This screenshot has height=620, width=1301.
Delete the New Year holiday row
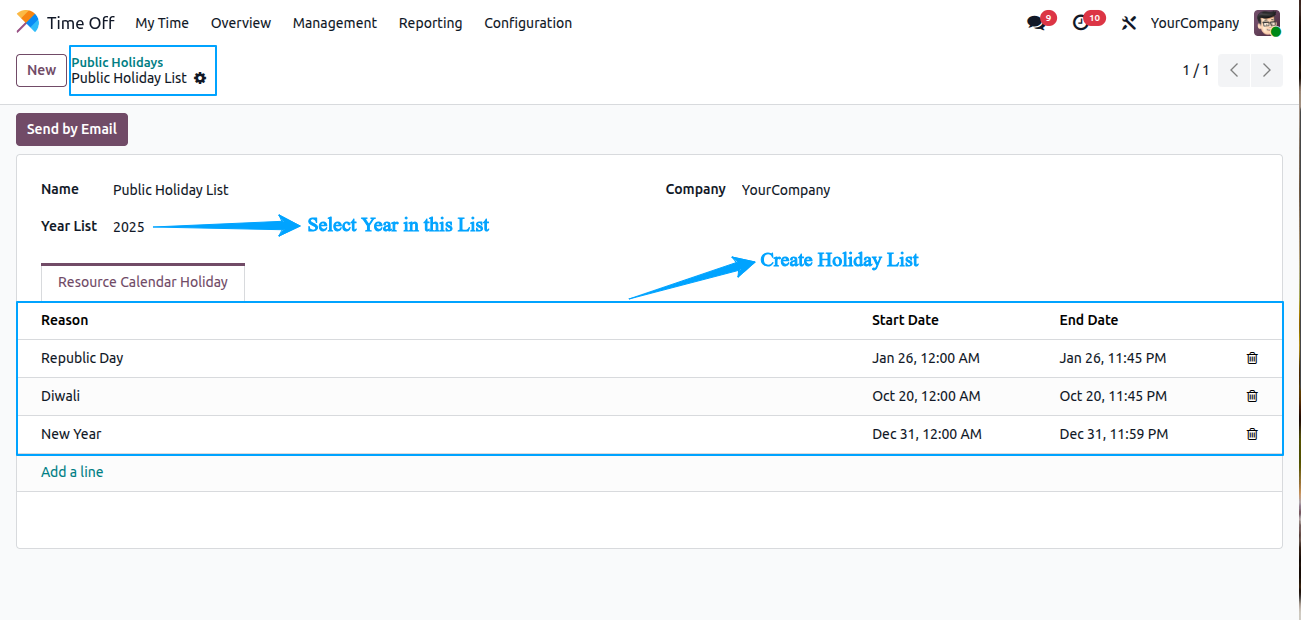click(x=1252, y=434)
